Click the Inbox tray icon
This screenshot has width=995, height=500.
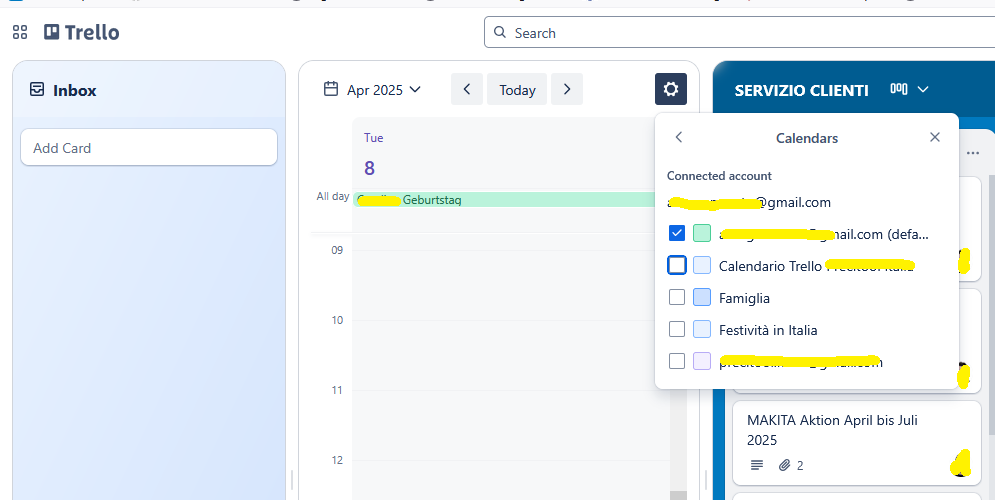37,89
